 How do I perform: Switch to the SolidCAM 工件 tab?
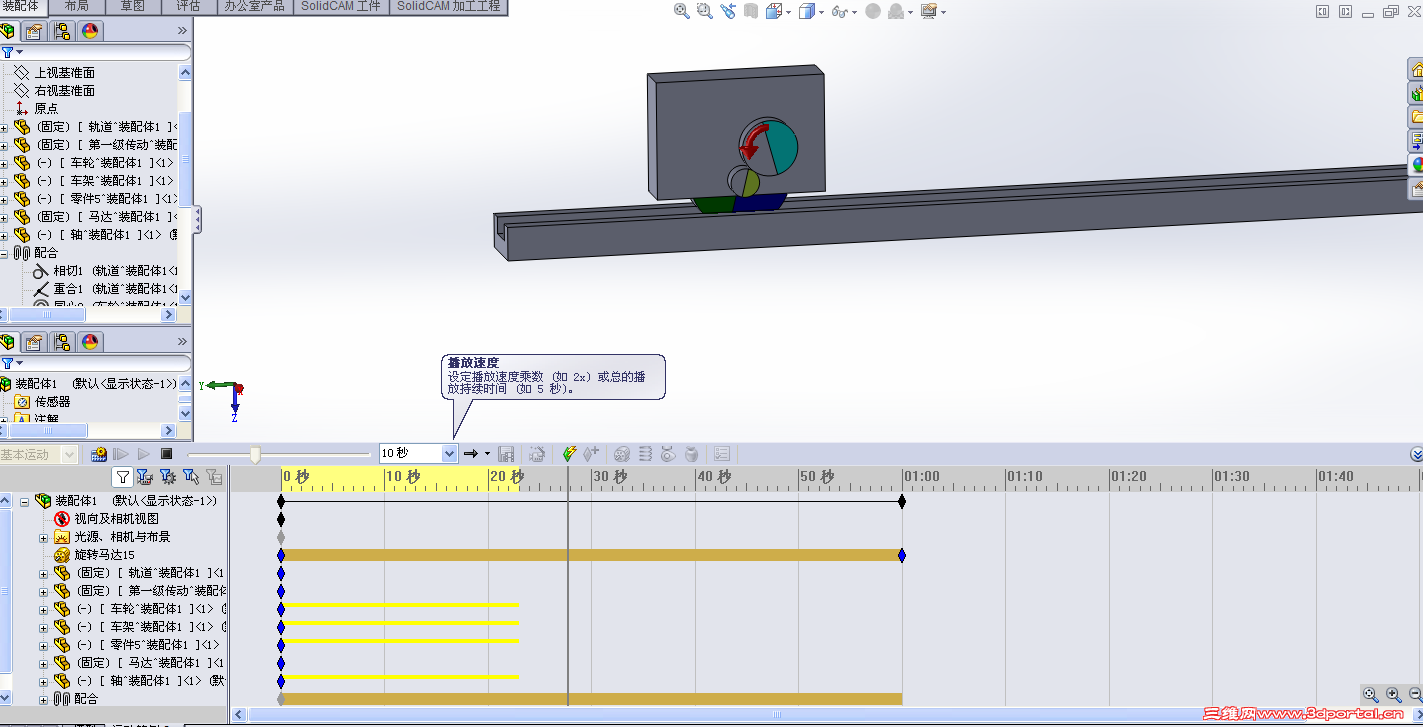tap(341, 6)
